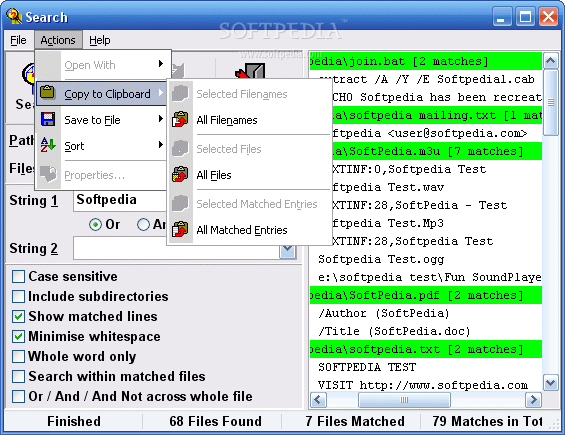This screenshot has width=565, height=435.
Task: Click the Search toolbar button icon
Action: point(28,77)
